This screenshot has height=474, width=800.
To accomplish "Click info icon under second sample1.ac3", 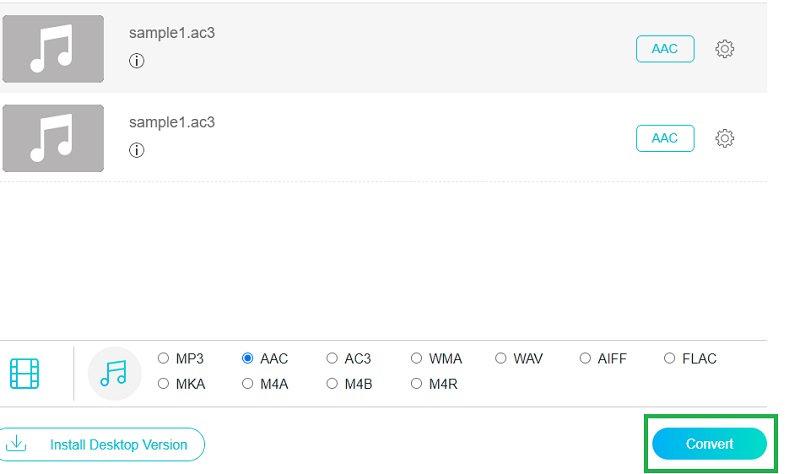I will pyautogui.click(x=137, y=151).
